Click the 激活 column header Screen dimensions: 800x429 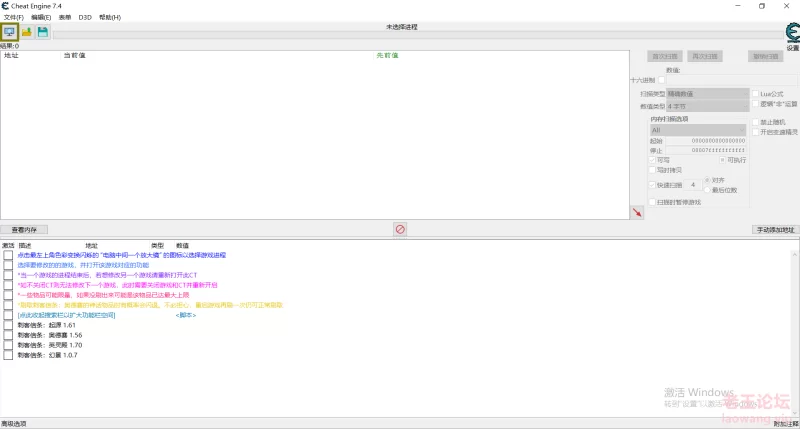click(8, 245)
